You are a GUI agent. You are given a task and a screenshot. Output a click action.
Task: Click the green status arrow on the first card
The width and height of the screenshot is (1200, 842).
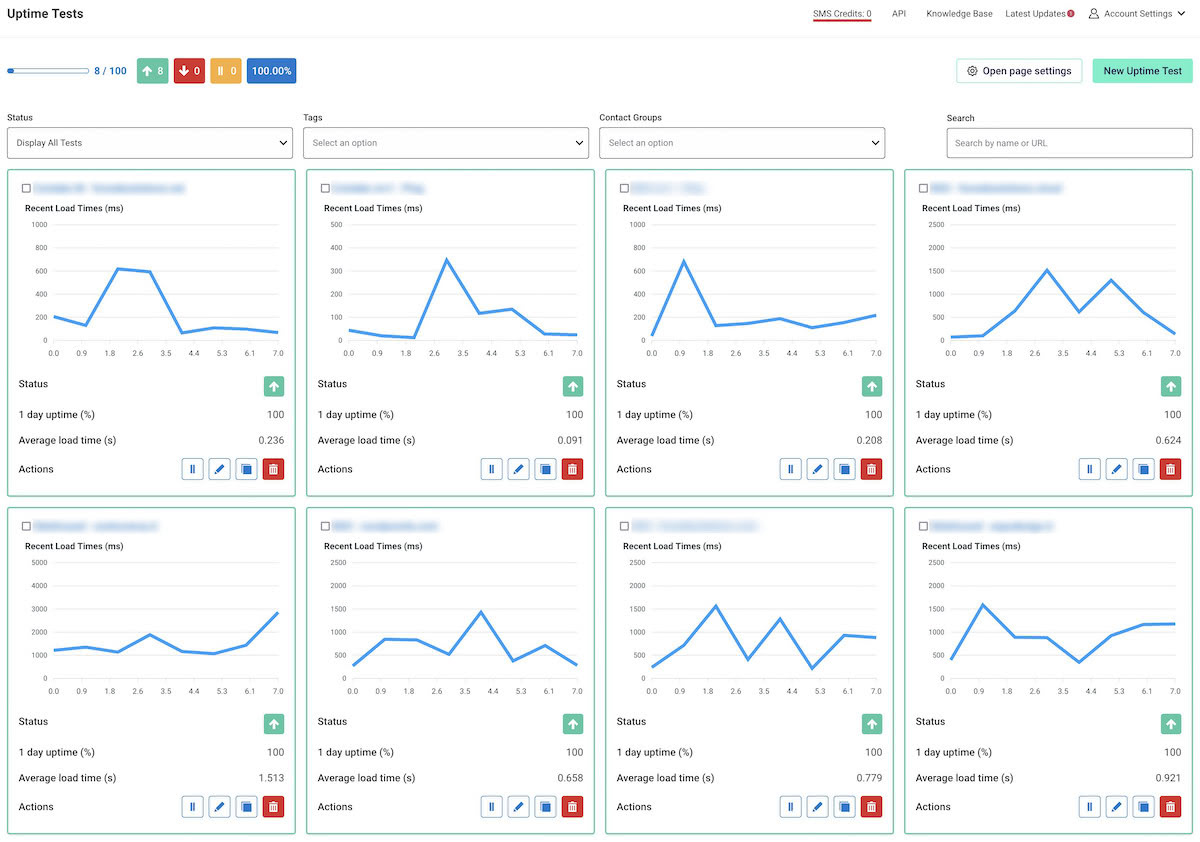(273, 385)
